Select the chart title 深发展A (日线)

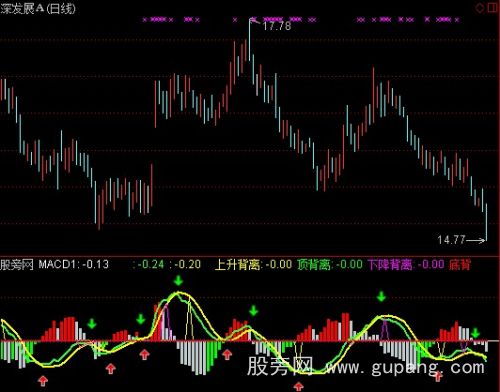click(38, 8)
